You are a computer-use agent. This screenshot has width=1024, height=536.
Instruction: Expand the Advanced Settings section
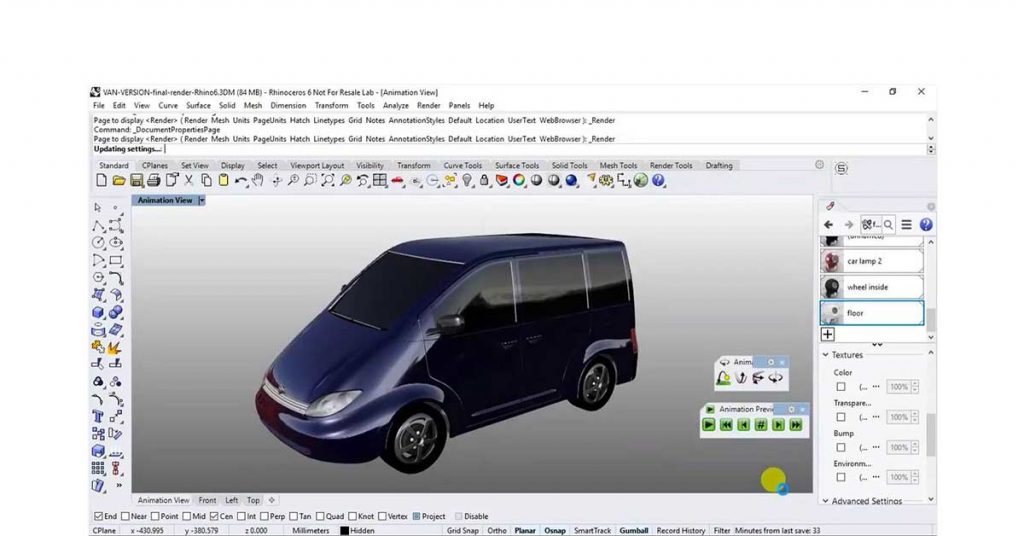point(825,501)
